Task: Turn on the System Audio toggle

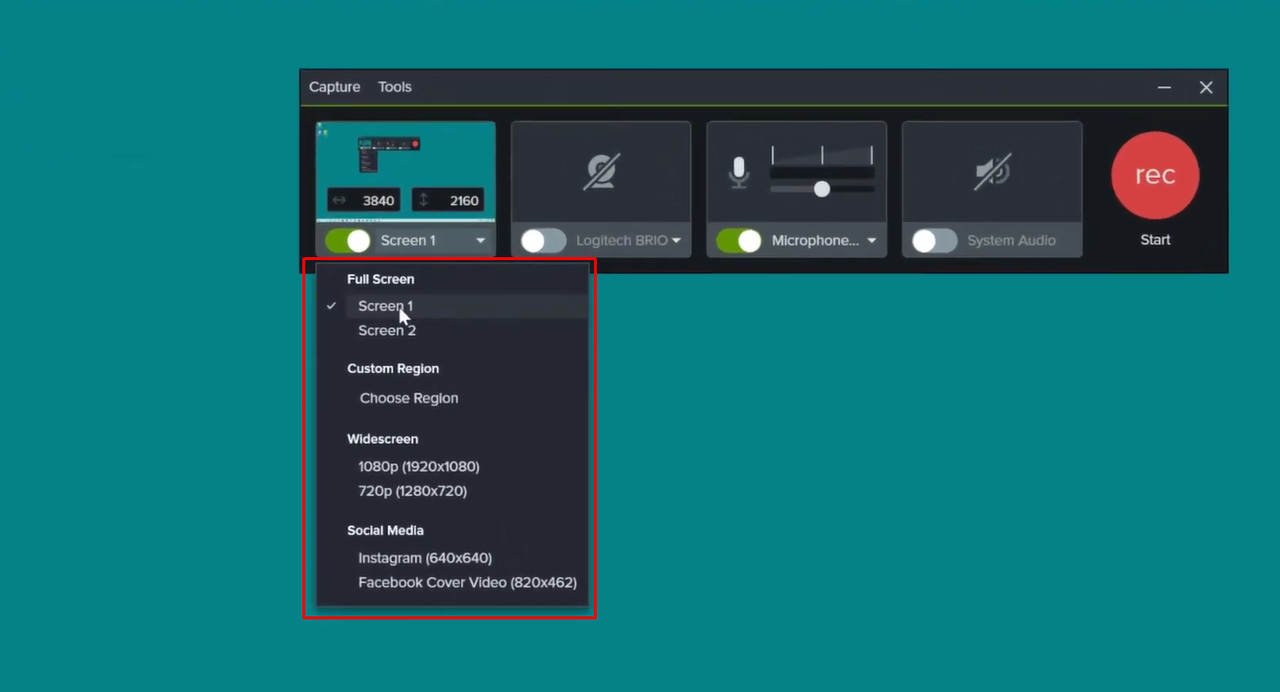Action: click(x=934, y=240)
